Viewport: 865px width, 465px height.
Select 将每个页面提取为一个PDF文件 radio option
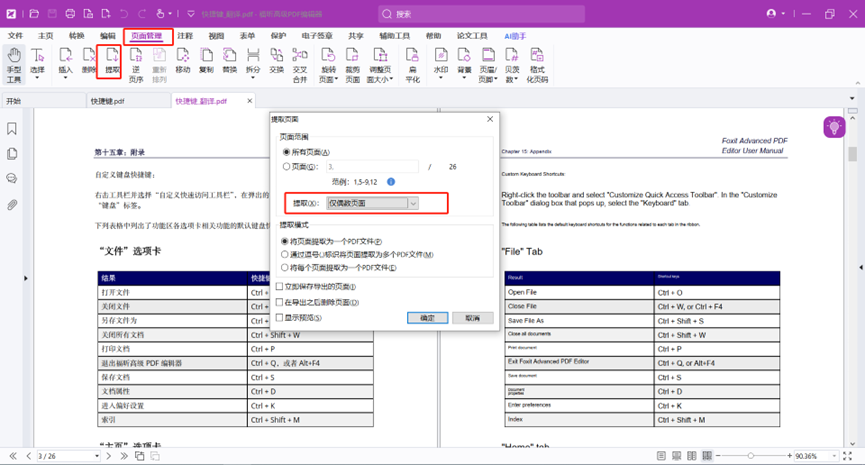(x=285, y=268)
